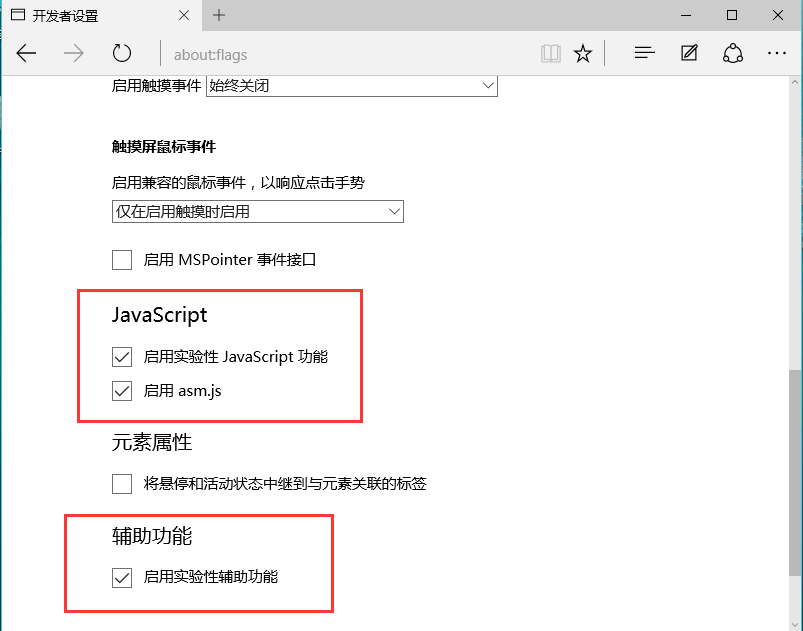Disable 启用实验性 JavaScript 功能

[x=121, y=356]
